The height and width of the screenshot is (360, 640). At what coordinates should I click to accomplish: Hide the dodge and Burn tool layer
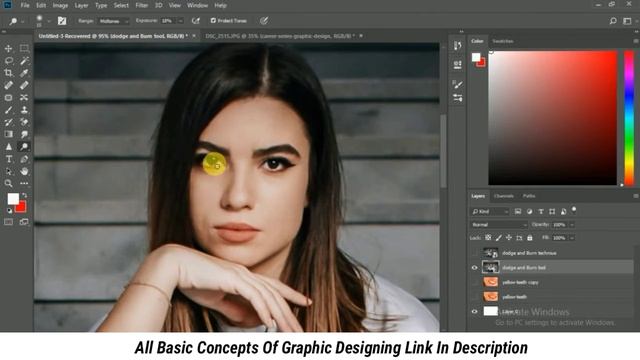click(x=474, y=268)
